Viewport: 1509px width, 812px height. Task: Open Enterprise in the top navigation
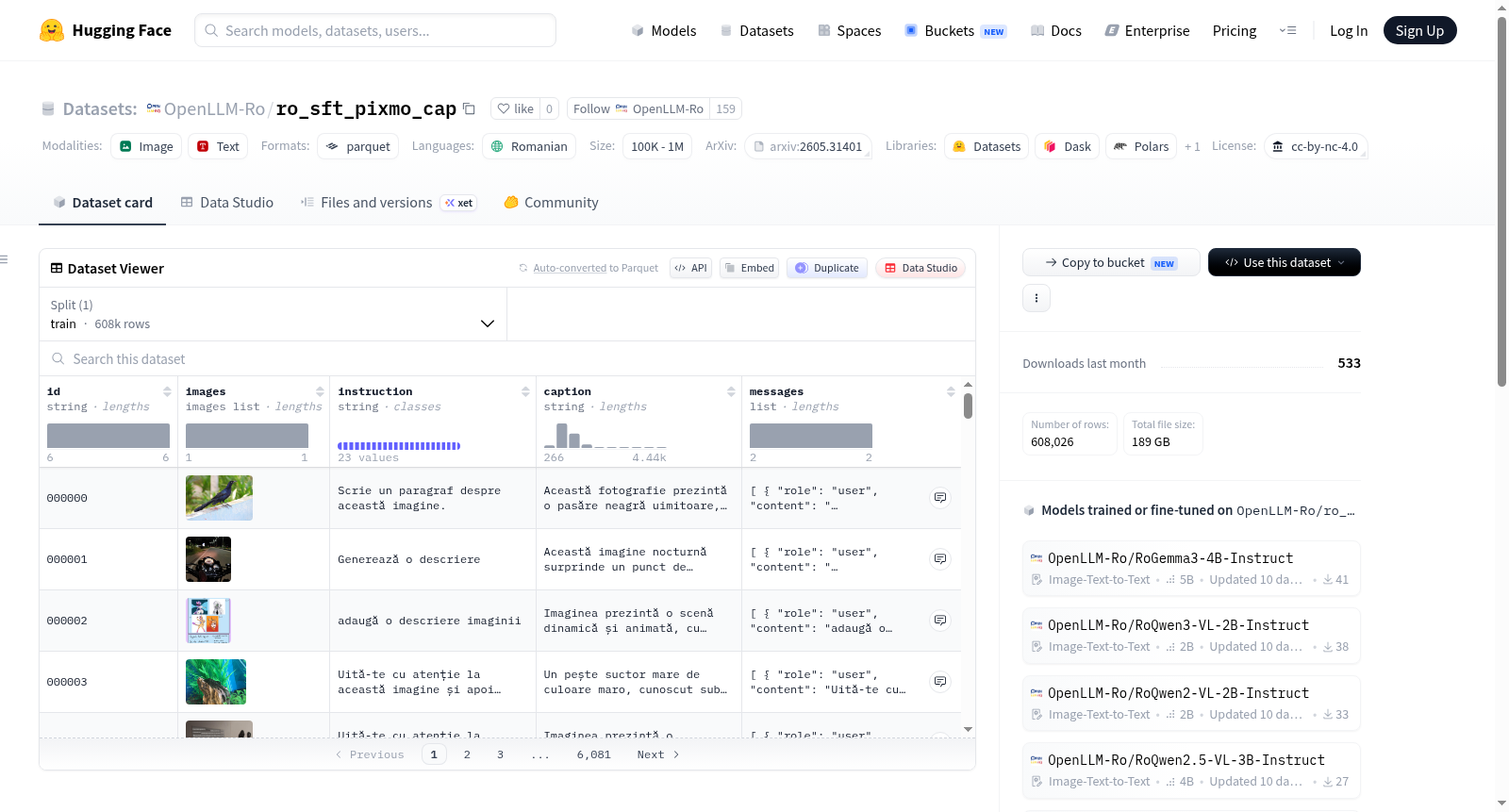1147,30
